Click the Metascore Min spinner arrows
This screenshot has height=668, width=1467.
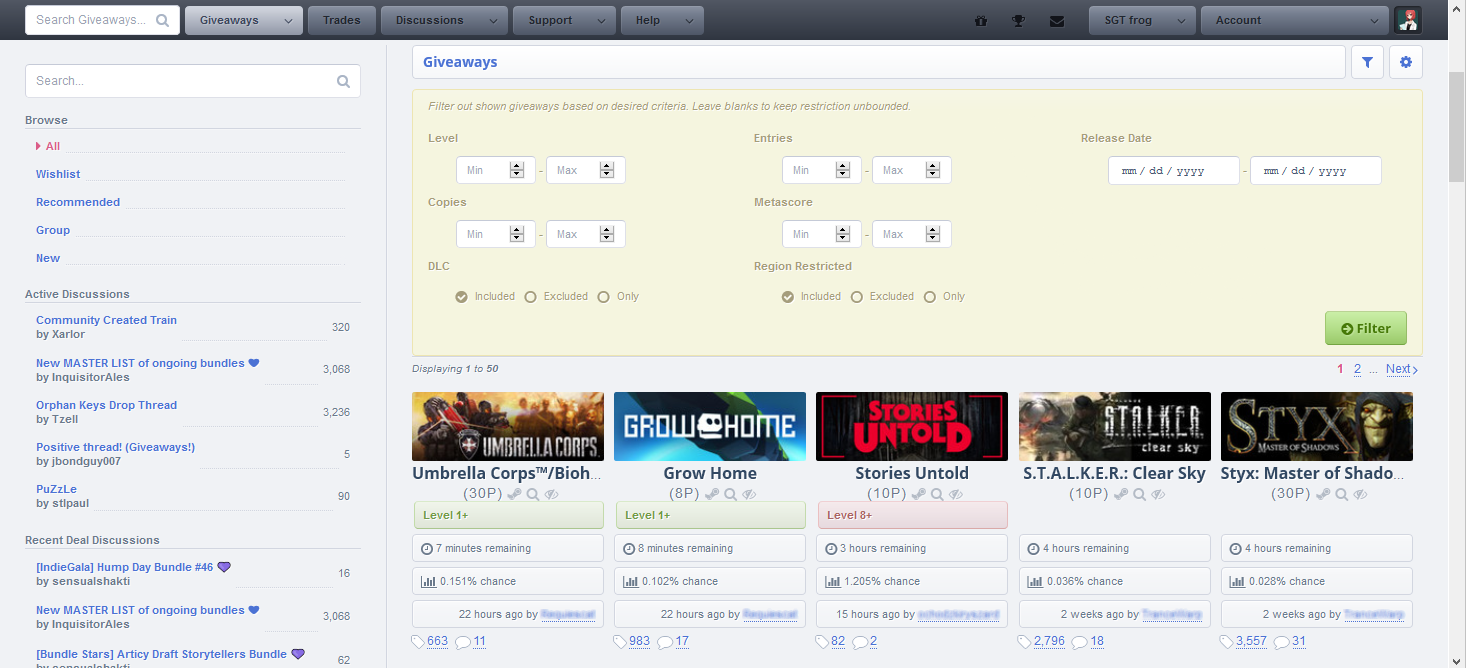click(843, 234)
